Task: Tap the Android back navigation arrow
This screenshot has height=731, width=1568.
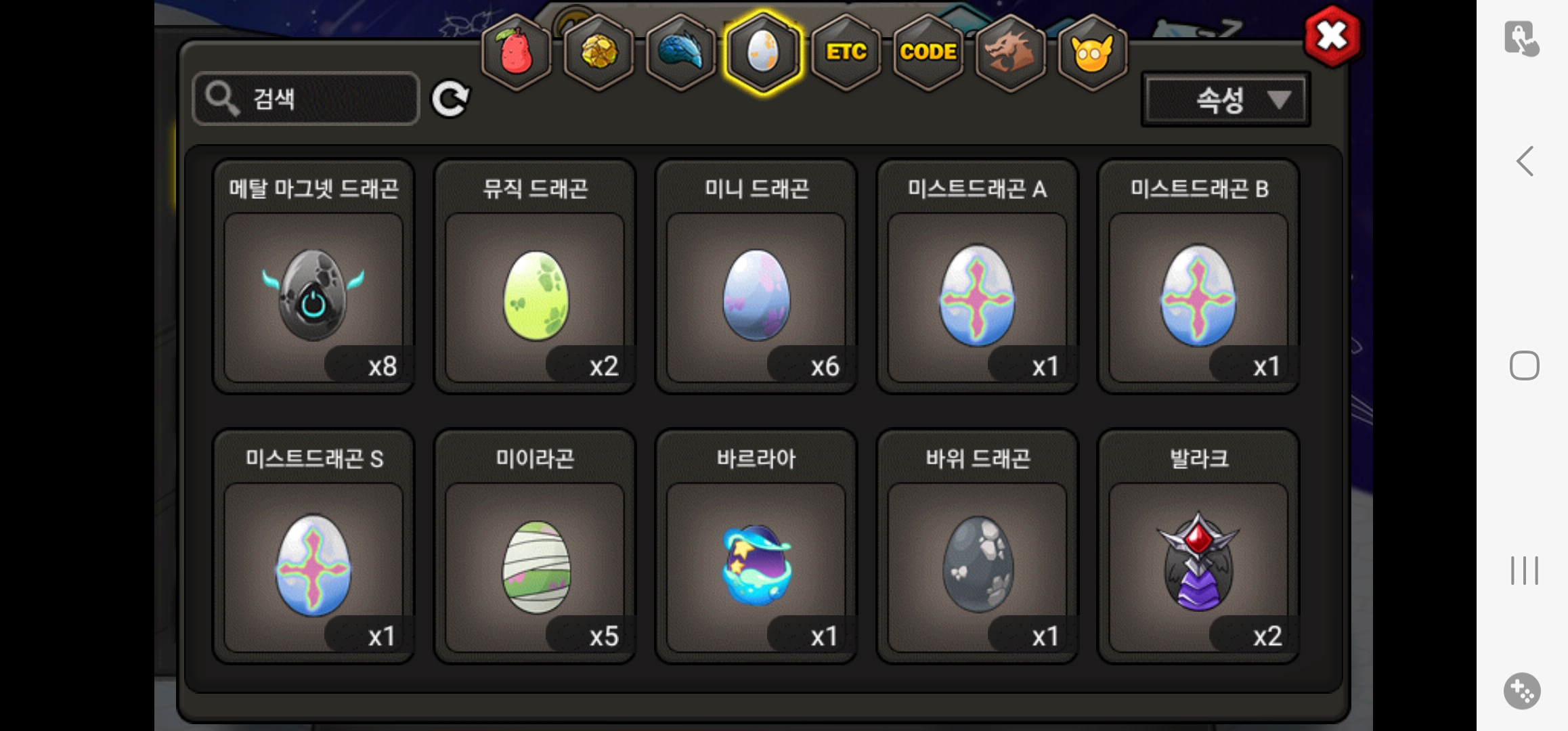Action: pyautogui.click(x=1525, y=161)
